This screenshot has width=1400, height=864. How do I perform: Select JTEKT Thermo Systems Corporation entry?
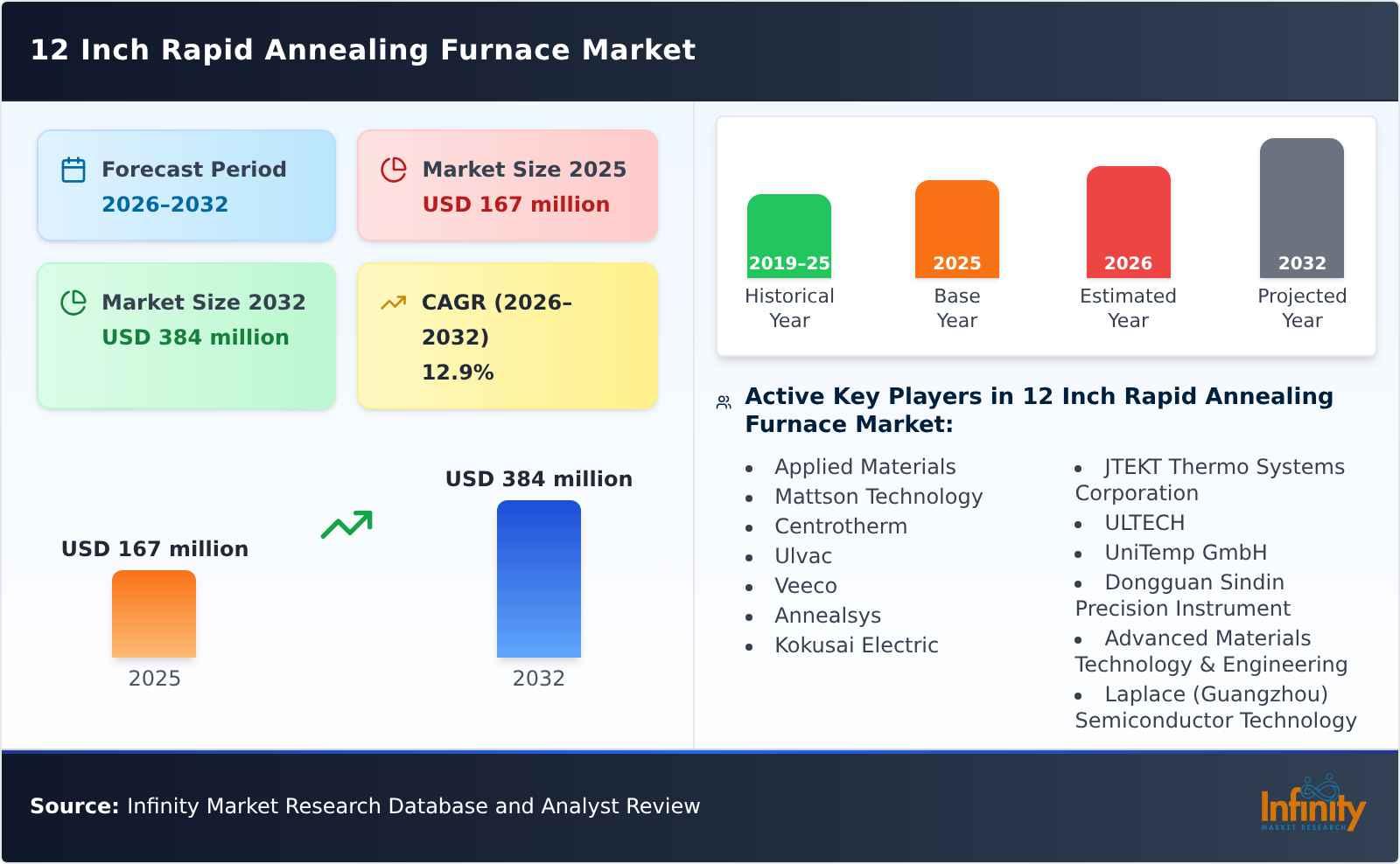[1210, 480]
